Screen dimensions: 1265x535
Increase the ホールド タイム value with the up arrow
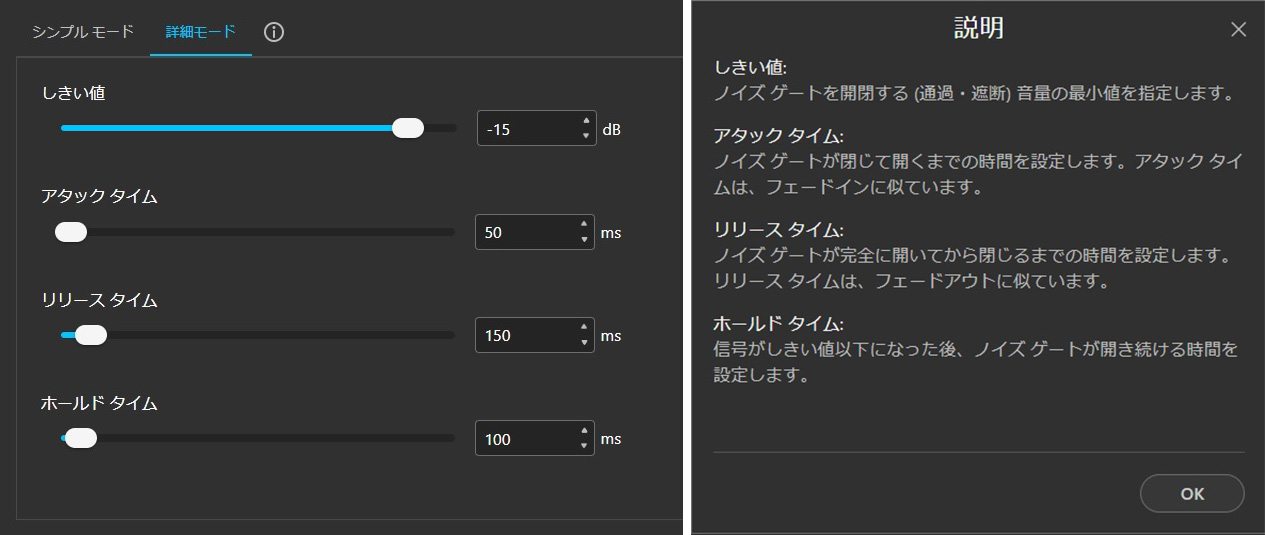[584, 432]
